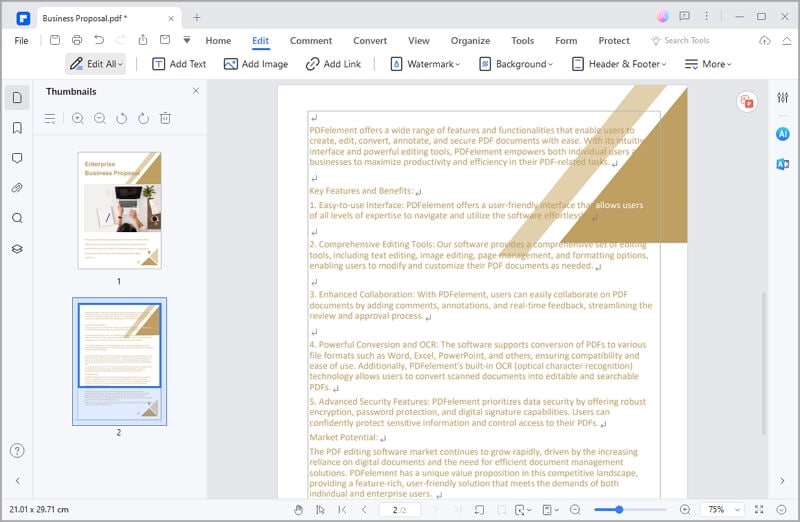Switch to the Home tab
This screenshot has height=522, width=800.
tap(218, 40)
